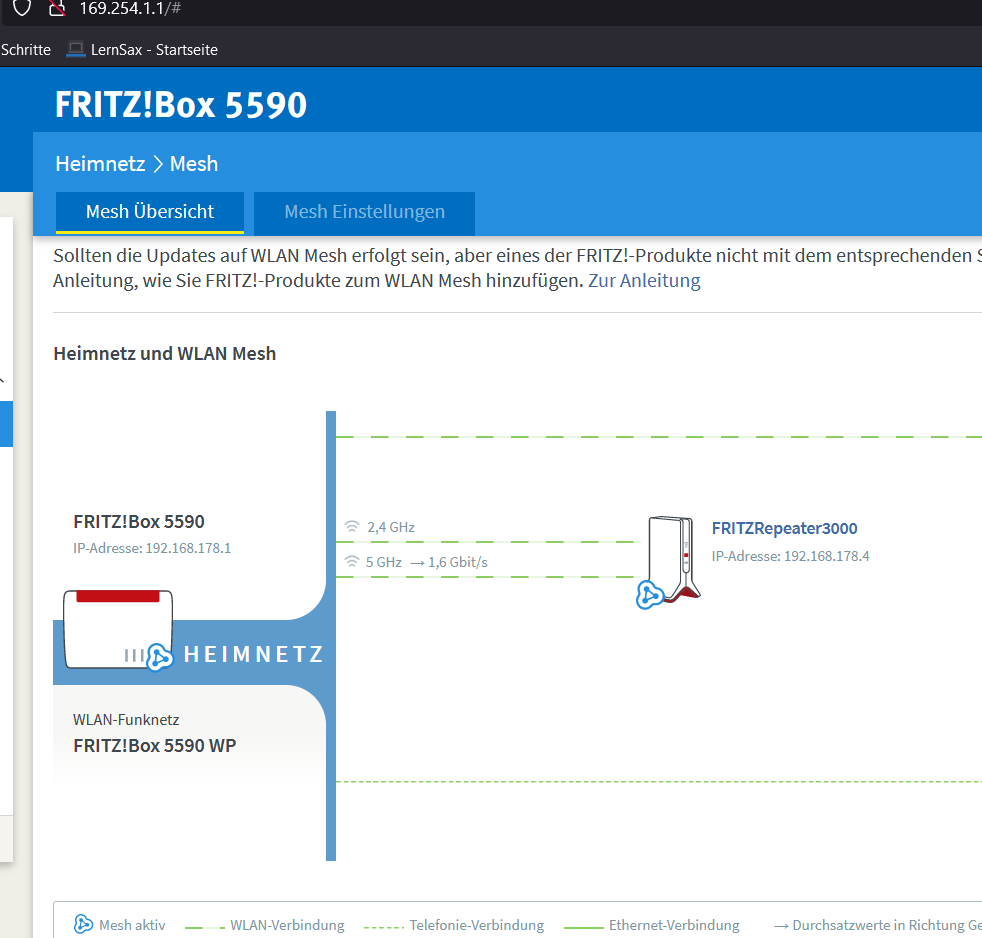Click the FRITZ!Box IP-Adresse 192.168.178.1
The width and height of the screenshot is (982, 938).
152,549
